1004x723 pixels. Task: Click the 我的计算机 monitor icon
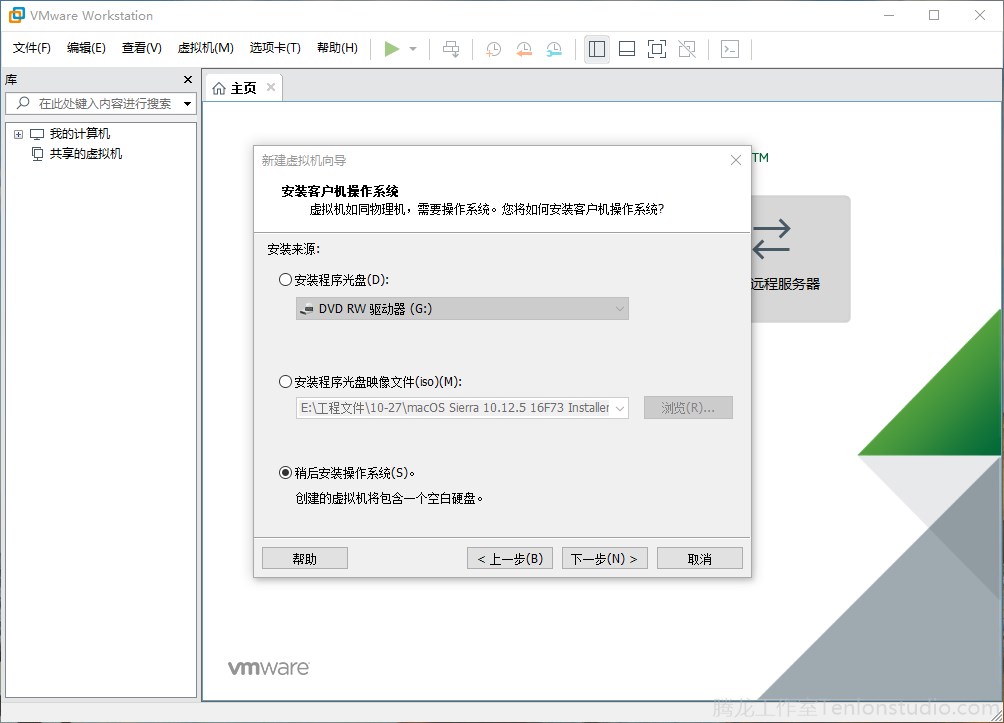37,134
